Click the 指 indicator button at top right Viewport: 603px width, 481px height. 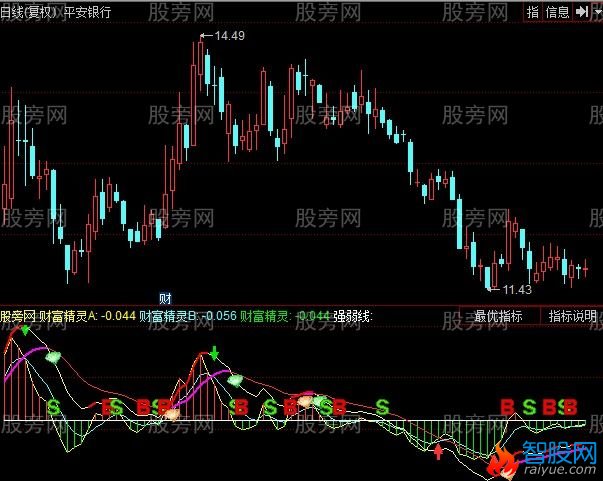tap(533, 12)
